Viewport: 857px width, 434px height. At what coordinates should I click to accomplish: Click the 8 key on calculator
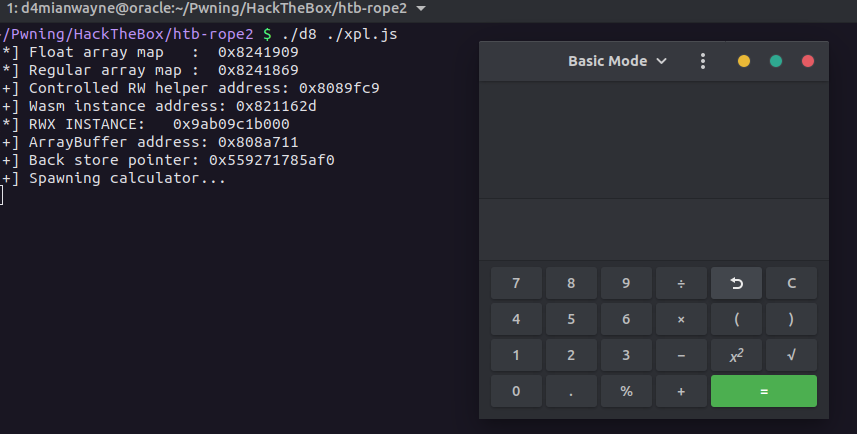click(x=571, y=283)
